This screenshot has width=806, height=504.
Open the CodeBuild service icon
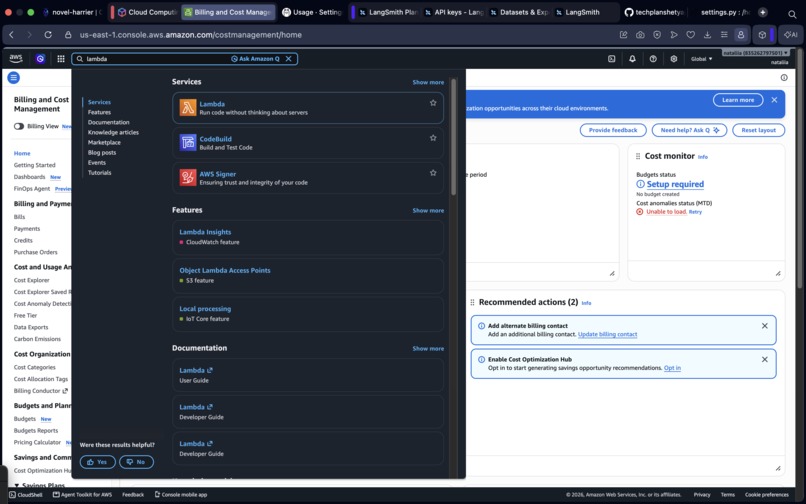click(x=188, y=142)
